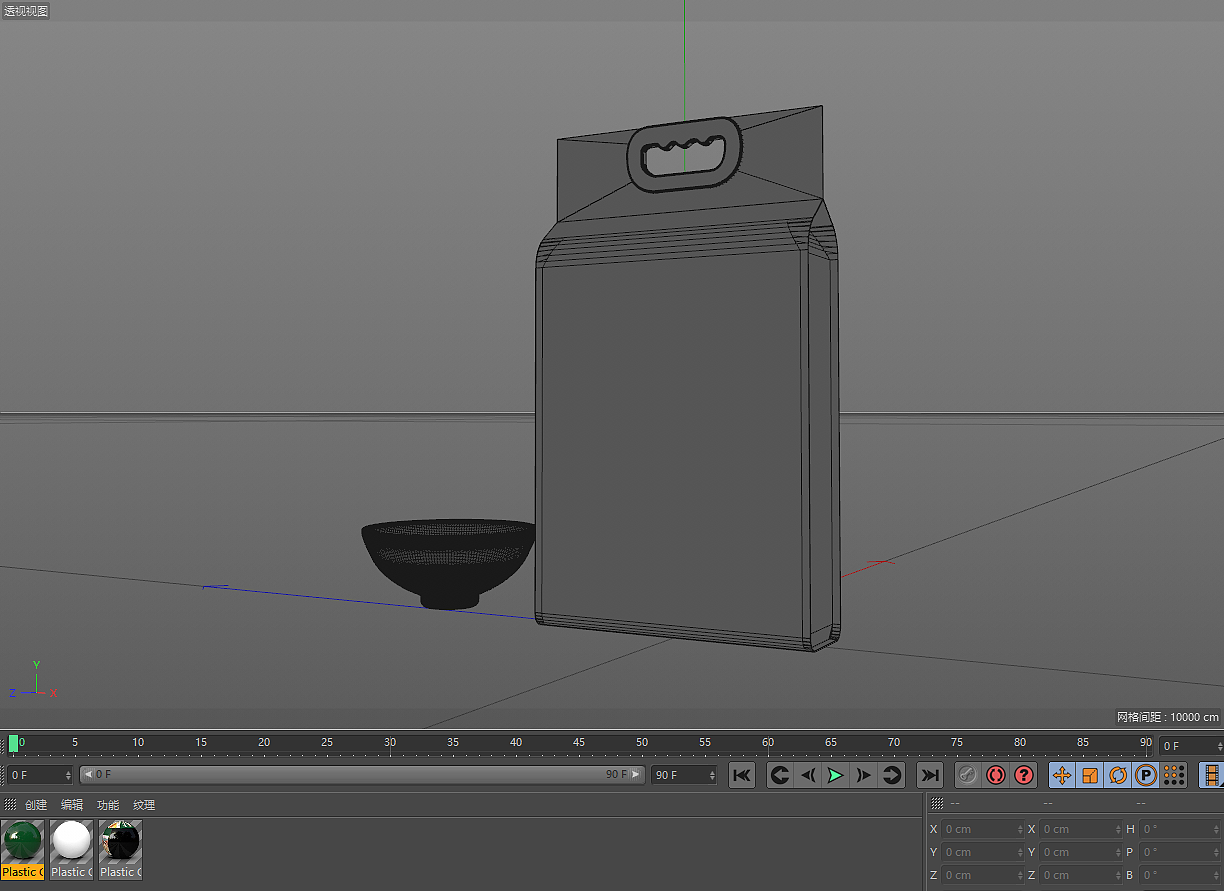
Task: Adjust the position X stepper arrows
Action: click(1020, 829)
